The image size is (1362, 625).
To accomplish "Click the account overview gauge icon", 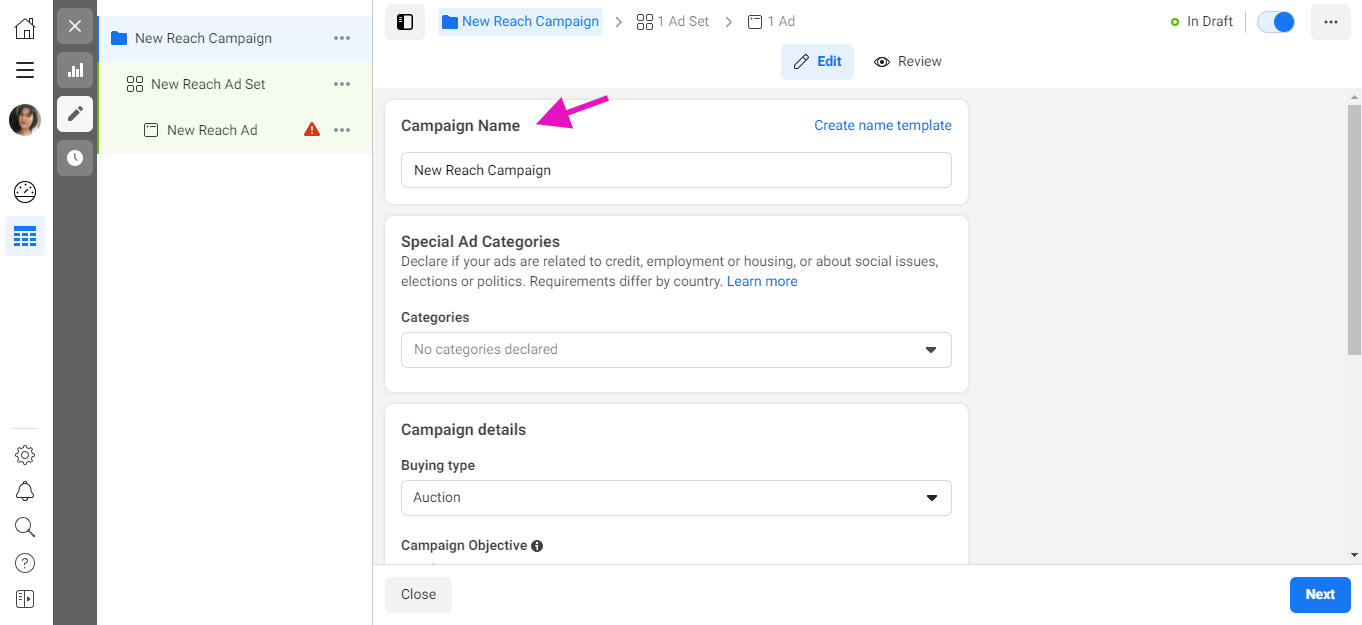I will pos(25,191).
